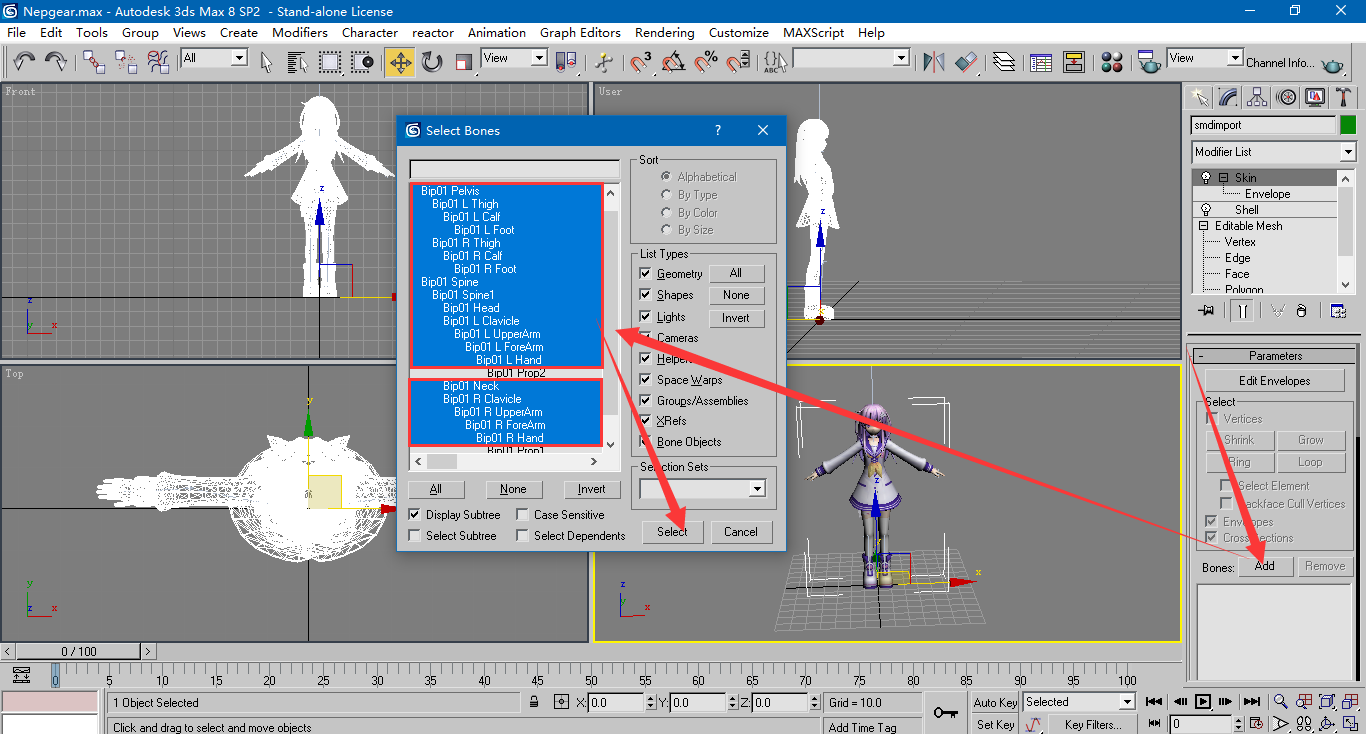
Task: Click the Pin Stack icon
Action: pyautogui.click(x=1206, y=311)
